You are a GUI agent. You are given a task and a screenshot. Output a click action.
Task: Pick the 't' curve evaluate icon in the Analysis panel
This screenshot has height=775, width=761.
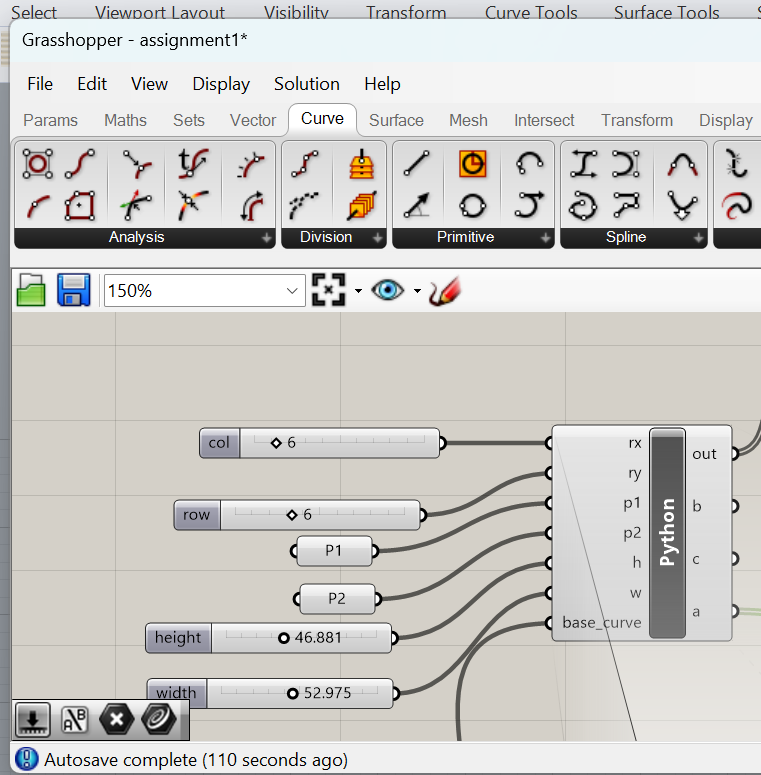193,164
